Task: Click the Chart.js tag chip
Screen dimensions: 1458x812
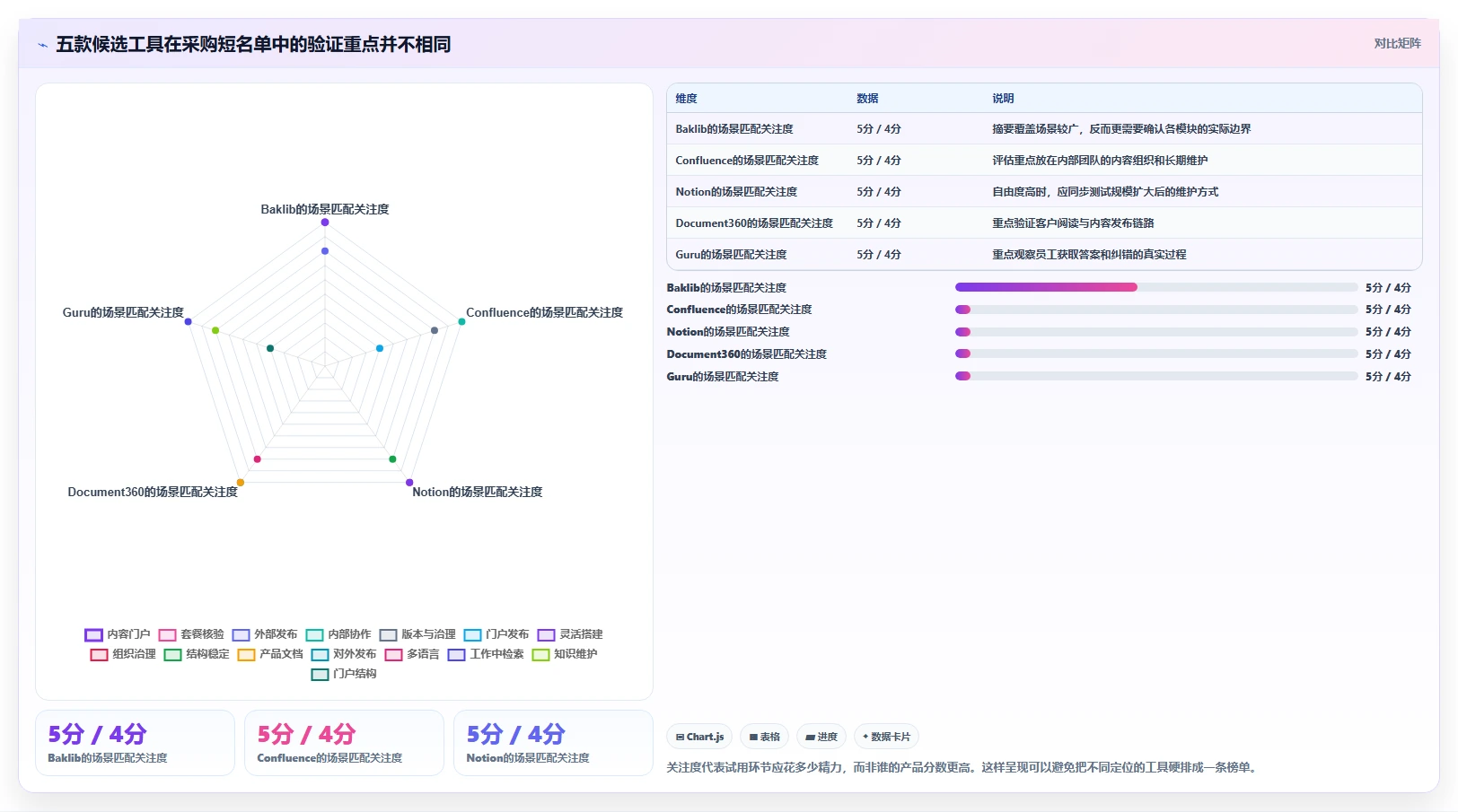Action: click(699, 737)
